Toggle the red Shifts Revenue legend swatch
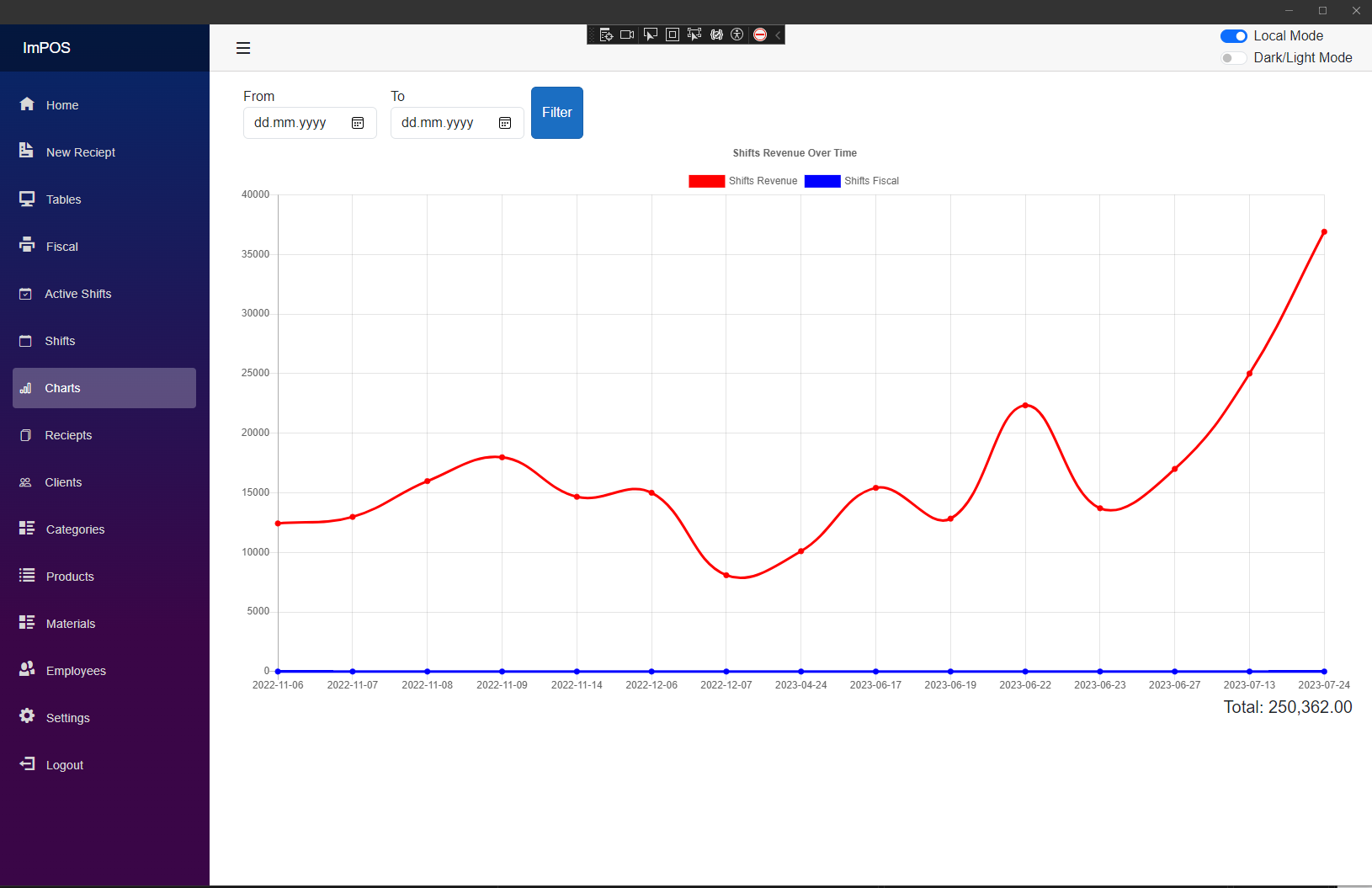Image resolution: width=1372 pixels, height=888 pixels. click(706, 181)
